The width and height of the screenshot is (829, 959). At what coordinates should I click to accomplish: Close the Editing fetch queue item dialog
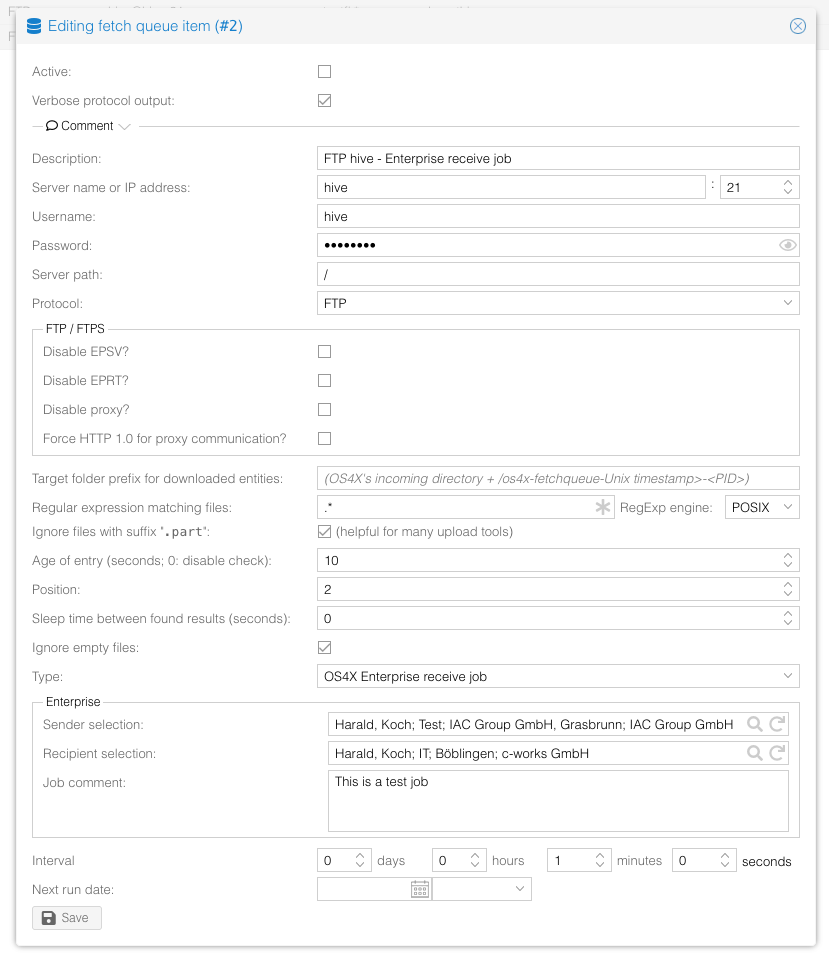797,26
